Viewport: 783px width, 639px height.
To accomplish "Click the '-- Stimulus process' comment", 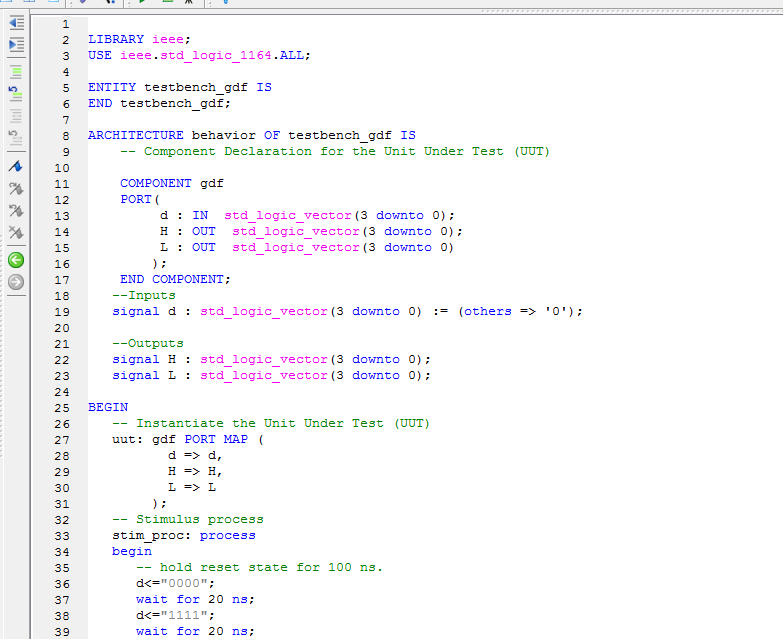I will [x=188, y=519].
